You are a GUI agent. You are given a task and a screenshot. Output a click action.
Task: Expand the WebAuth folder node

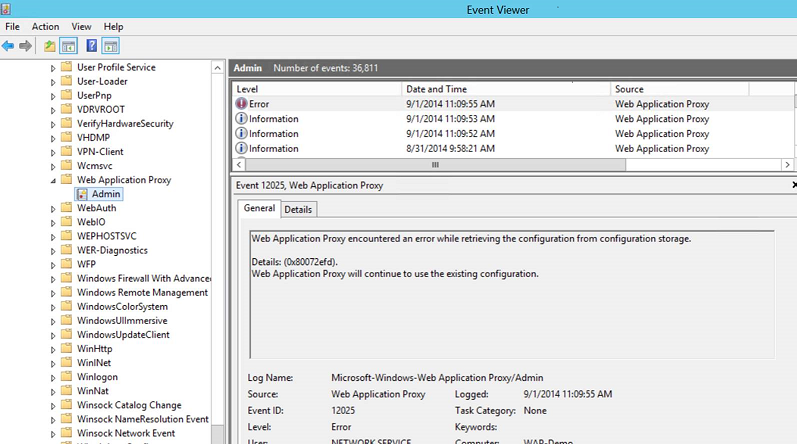pos(53,208)
